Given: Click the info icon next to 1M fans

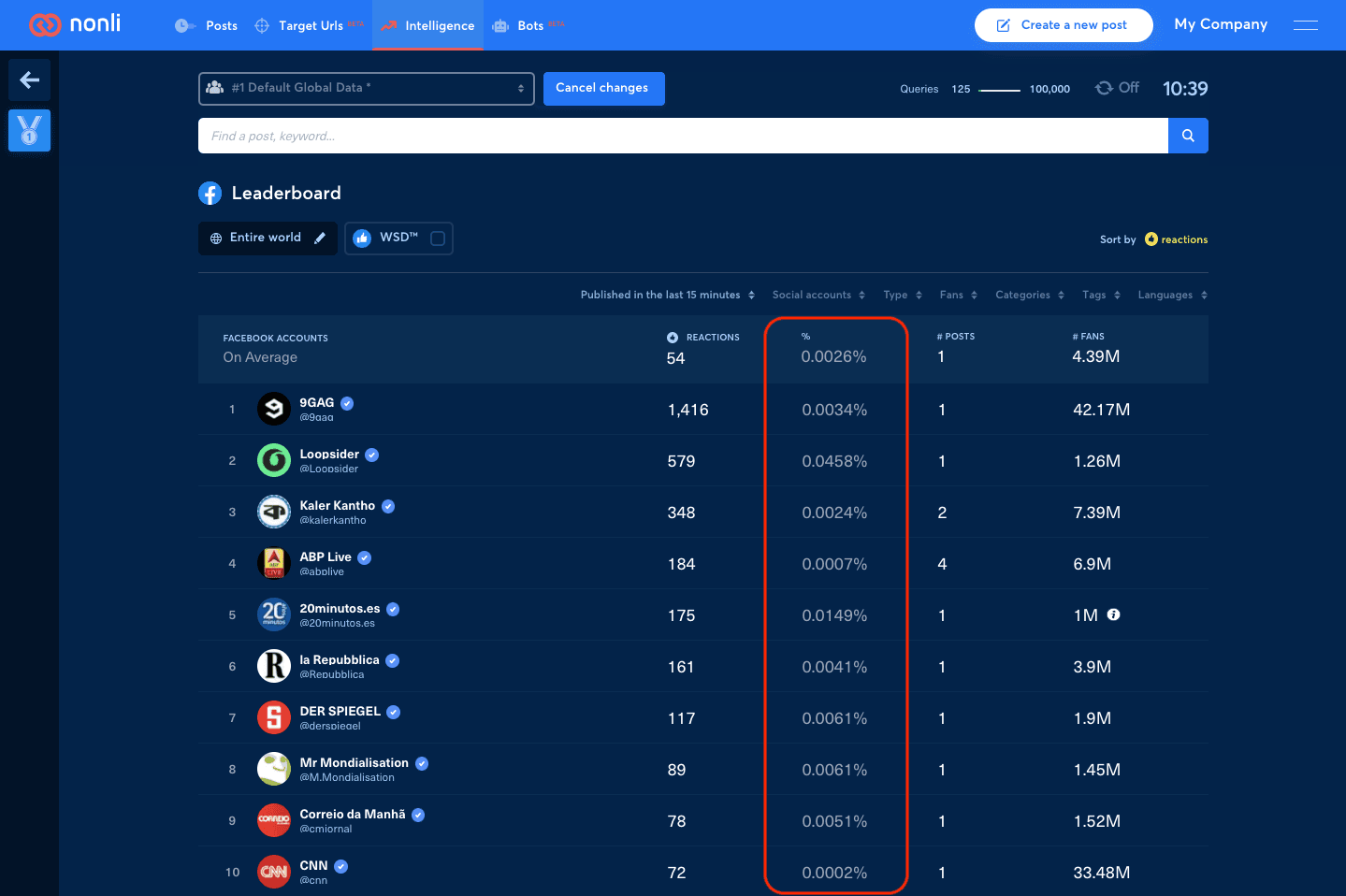Looking at the screenshot, I should (1113, 614).
